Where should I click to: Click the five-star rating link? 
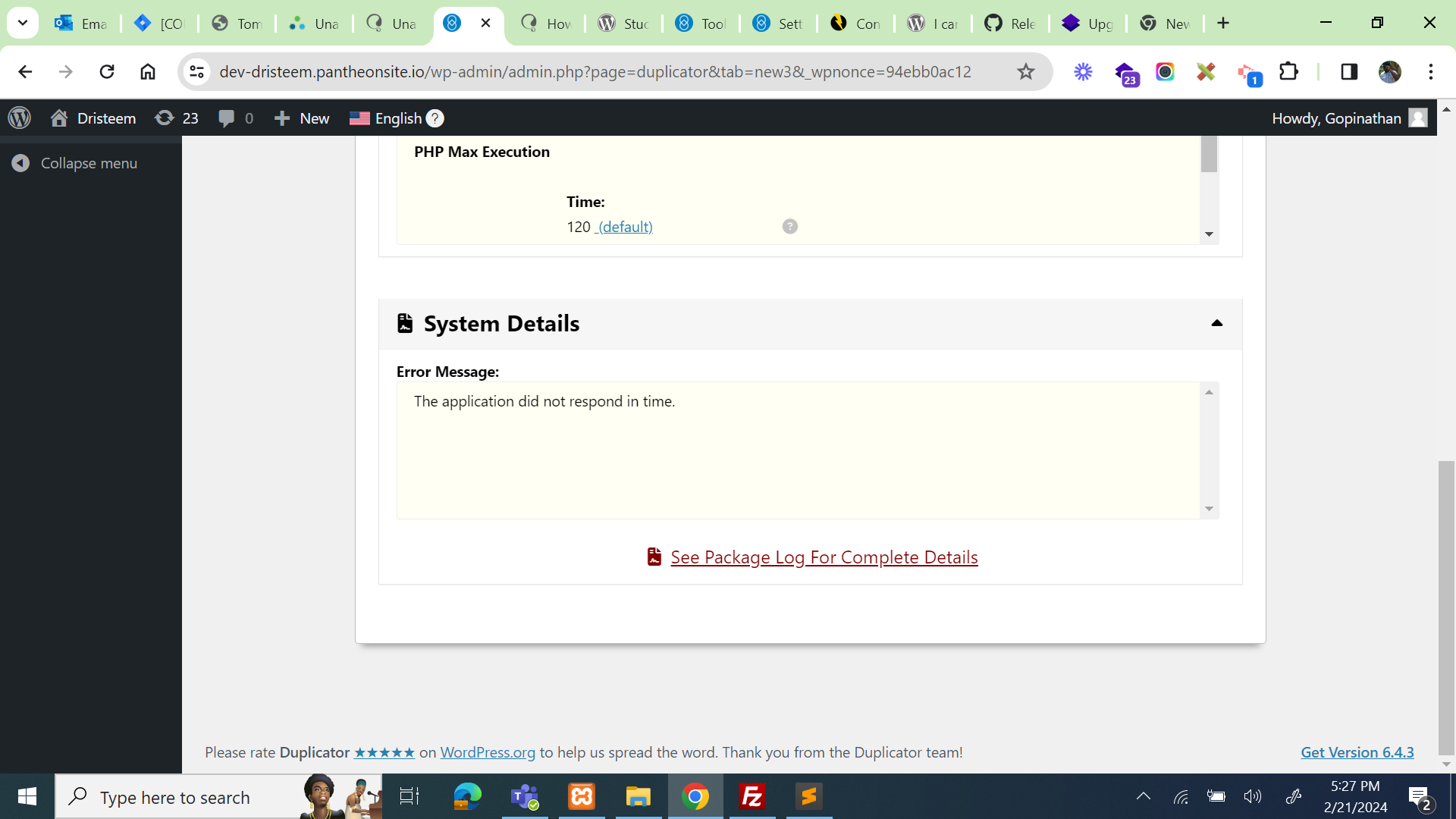tap(384, 752)
